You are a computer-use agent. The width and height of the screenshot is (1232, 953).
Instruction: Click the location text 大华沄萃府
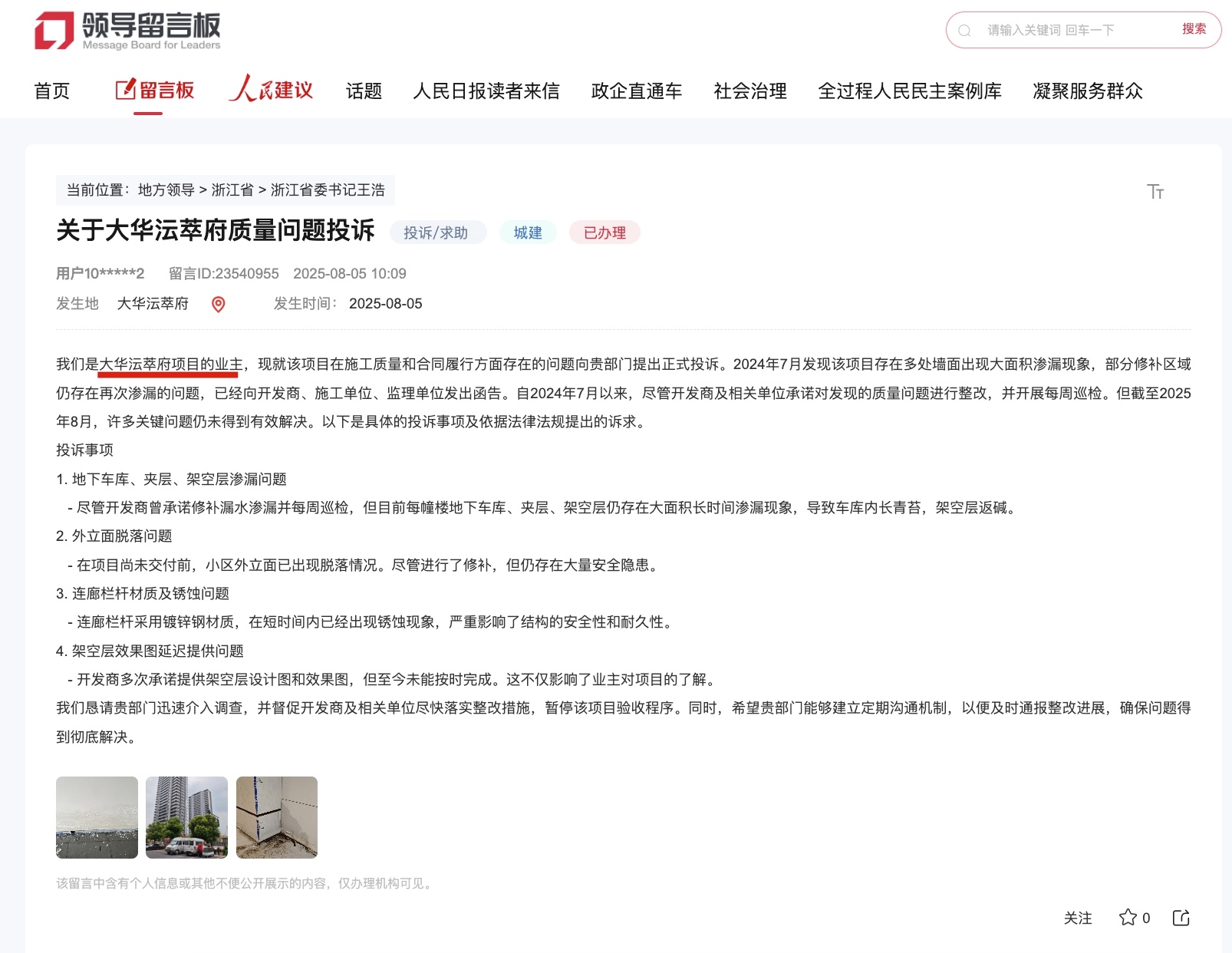point(153,304)
